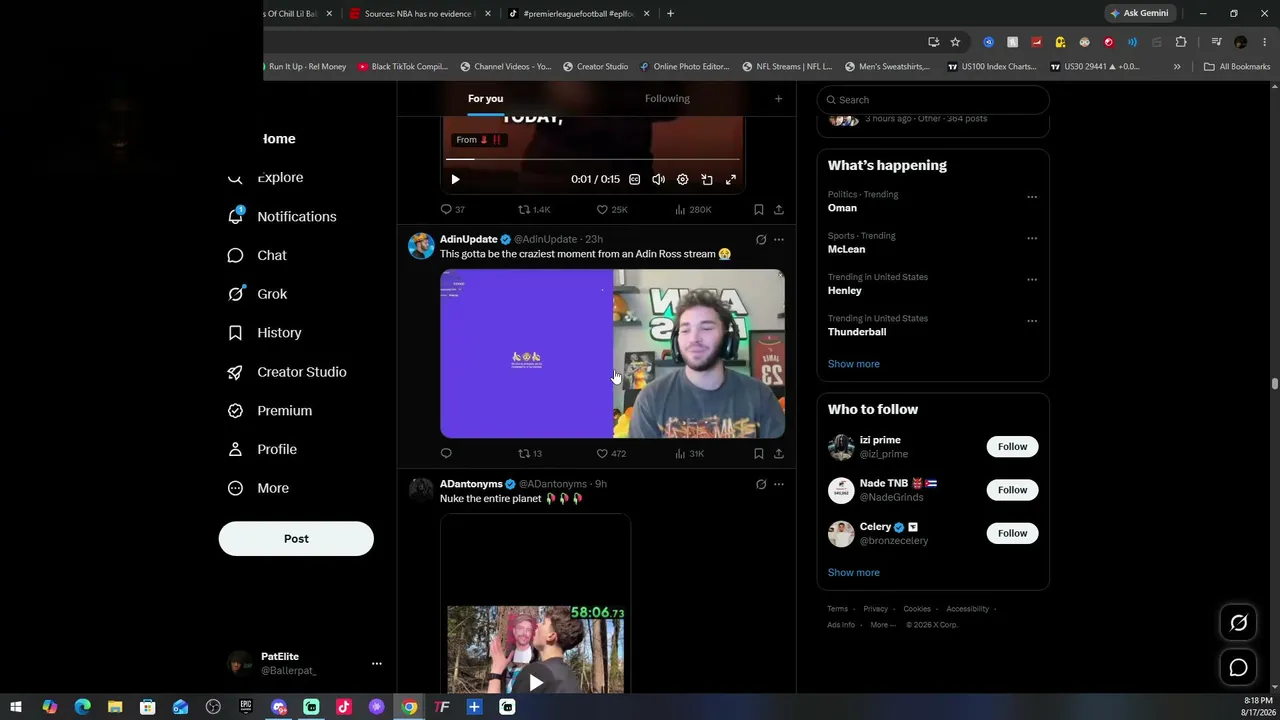1280x720 pixels.
Task: Click Ask Gemini in Chrome title bar
Action: (x=1139, y=14)
